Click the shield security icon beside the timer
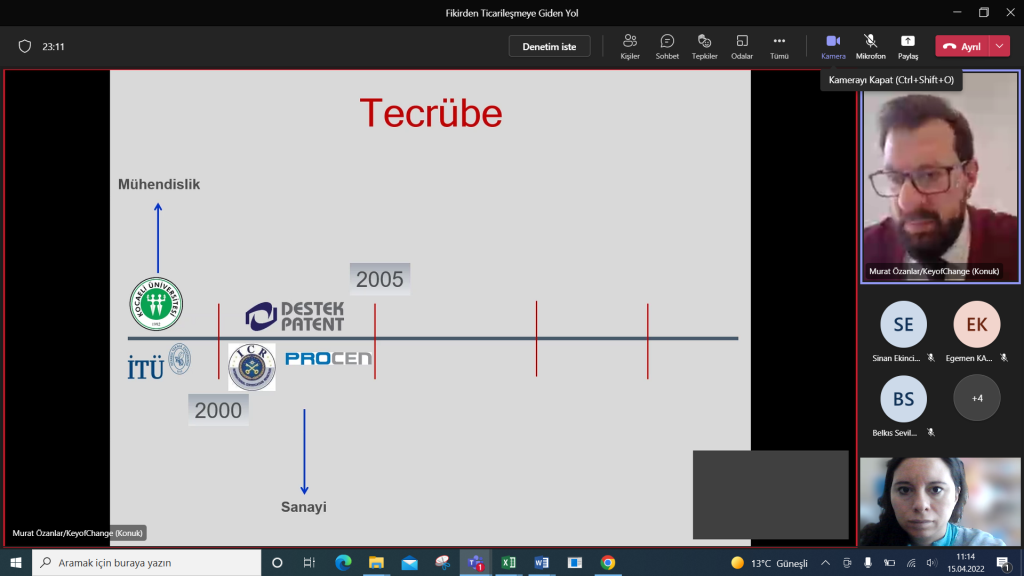Viewport: 1024px width, 576px height. click(x=25, y=46)
